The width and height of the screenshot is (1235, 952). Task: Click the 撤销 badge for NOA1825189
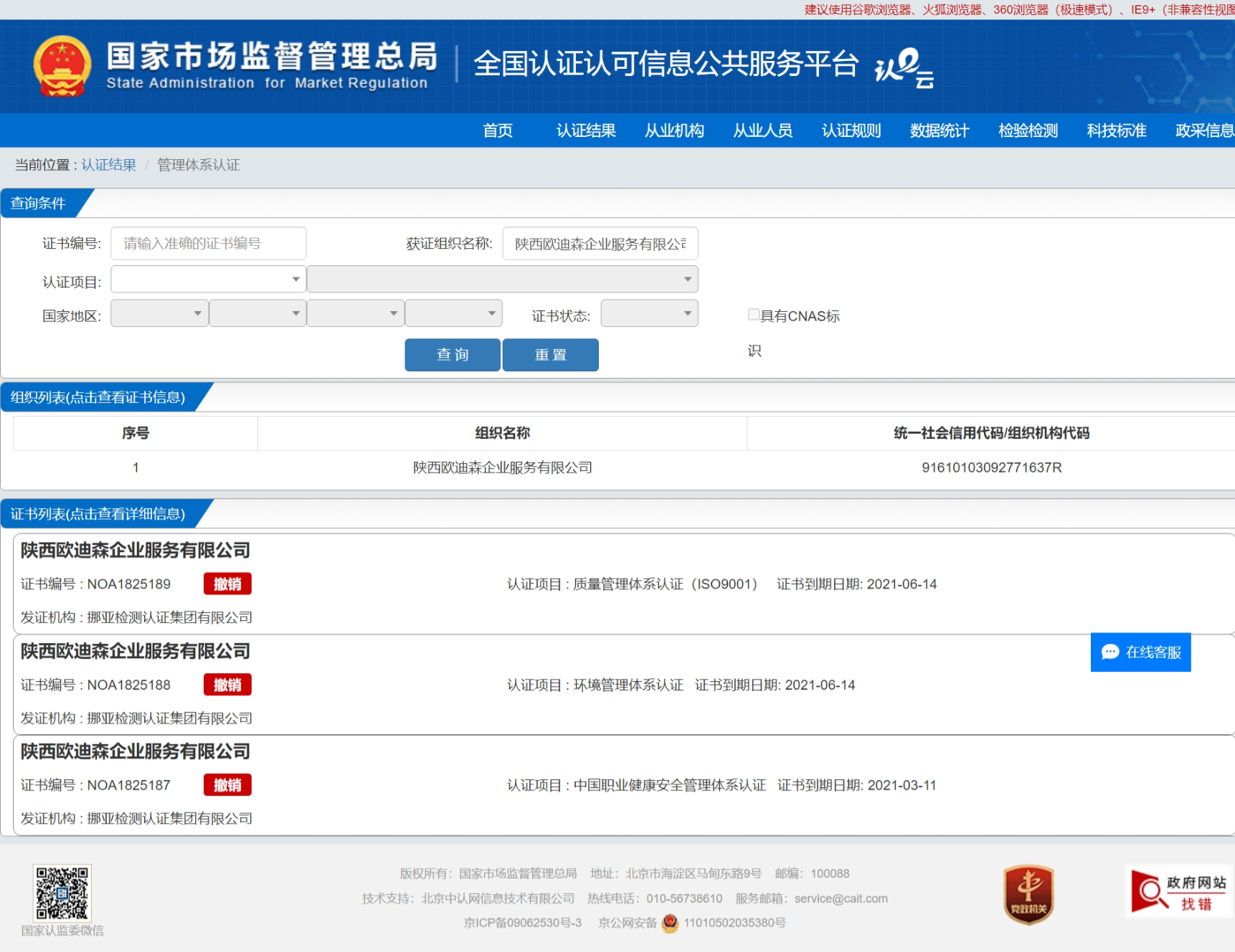[227, 584]
